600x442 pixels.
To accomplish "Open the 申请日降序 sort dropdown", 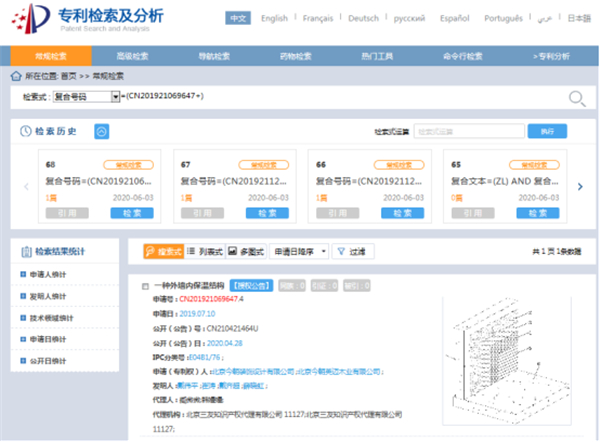I will click(x=299, y=251).
